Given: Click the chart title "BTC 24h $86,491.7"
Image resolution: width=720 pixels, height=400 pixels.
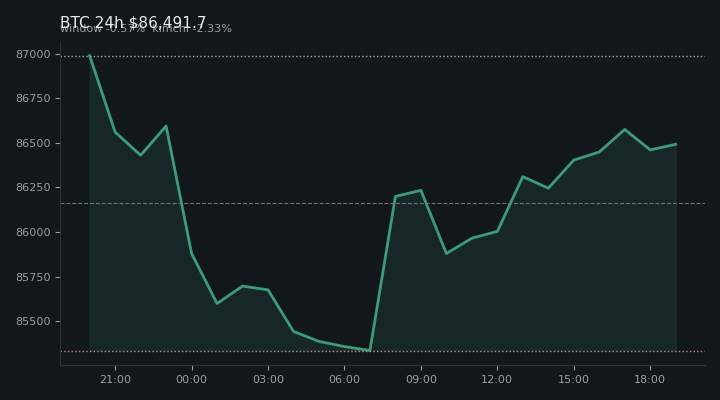Looking at the screenshot, I should 133,22.
